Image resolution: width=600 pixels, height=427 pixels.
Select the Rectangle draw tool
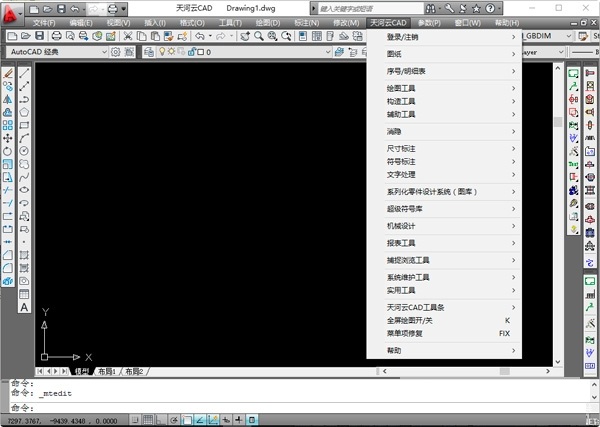click(24, 125)
